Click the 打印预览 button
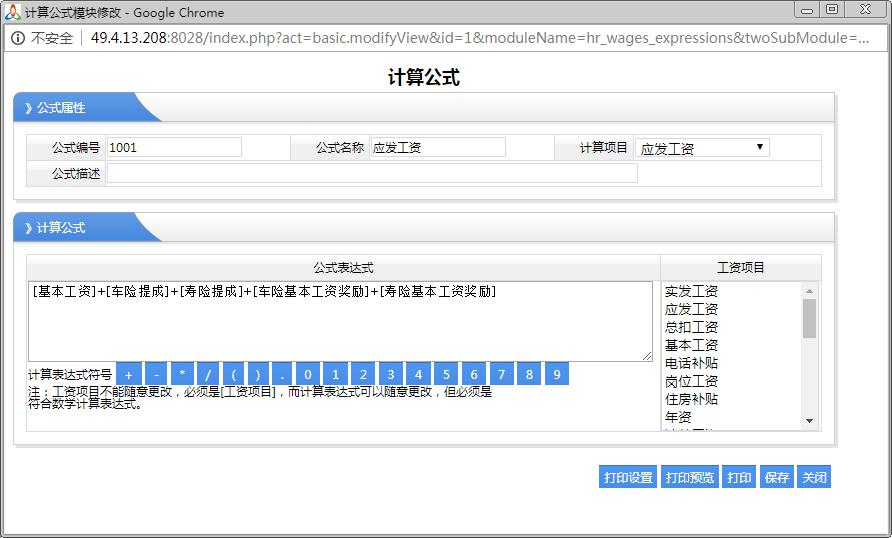Image resolution: width=892 pixels, height=538 pixels. (x=690, y=477)
